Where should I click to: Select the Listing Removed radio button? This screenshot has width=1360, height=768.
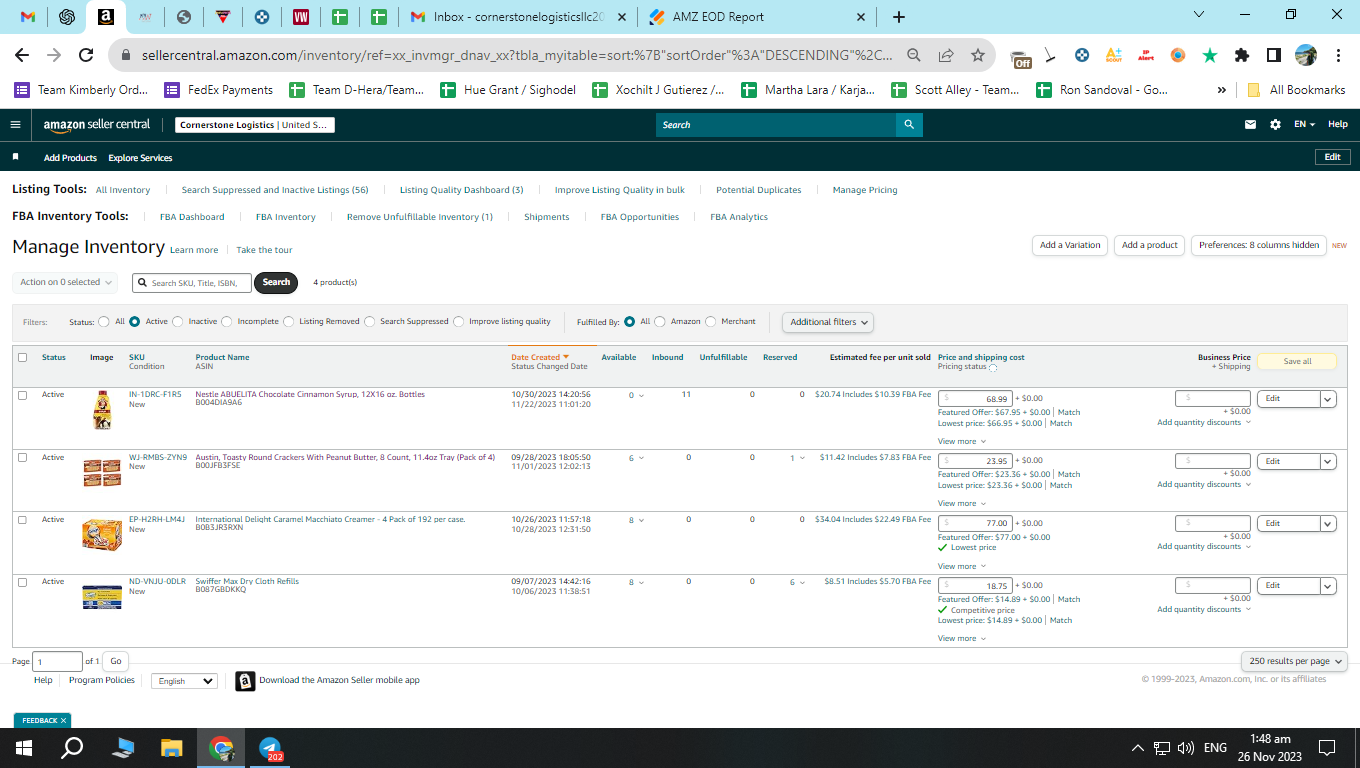289,322
